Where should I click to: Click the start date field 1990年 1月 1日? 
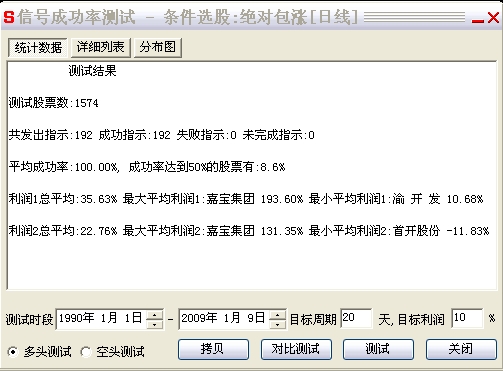(x=101, y=319)
